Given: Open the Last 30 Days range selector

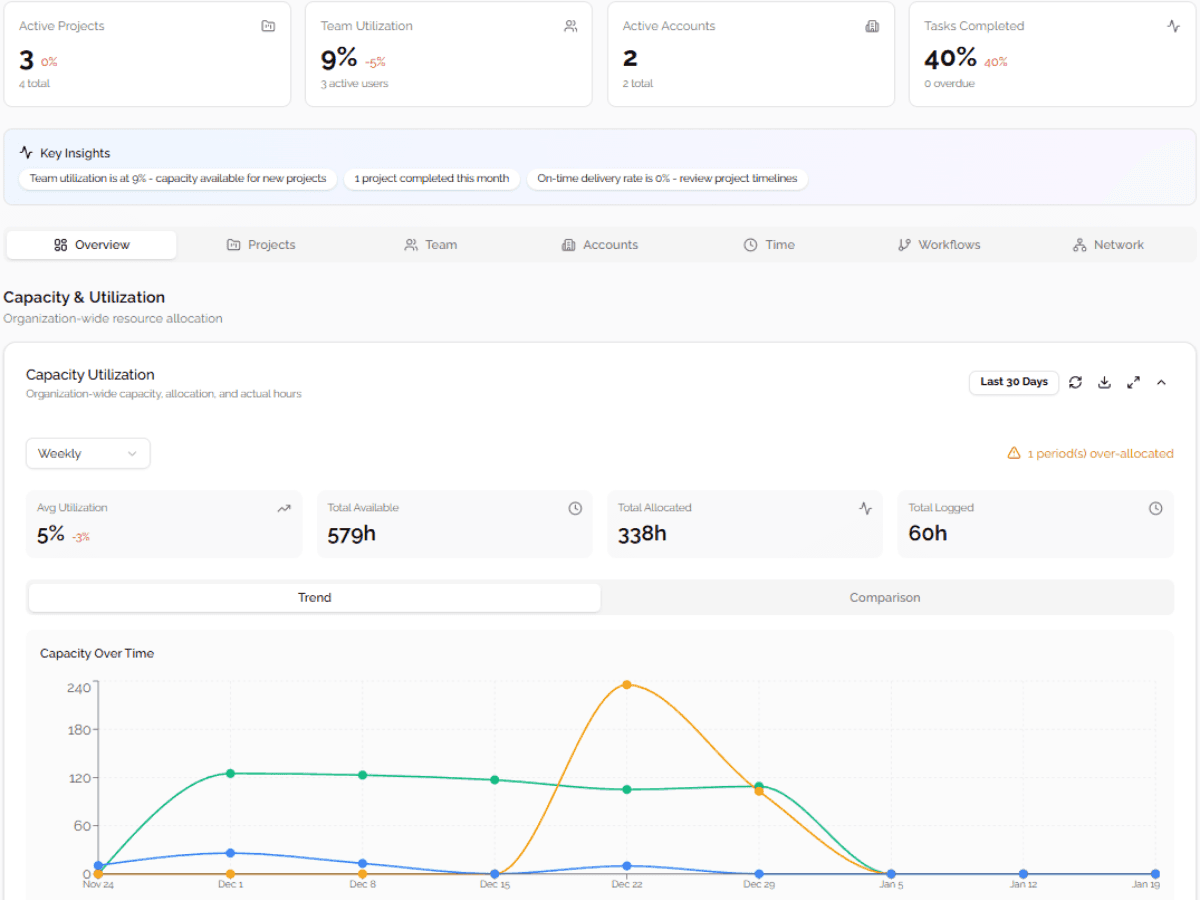Looking at the screenshot, I should click(x=1013, y=382).
